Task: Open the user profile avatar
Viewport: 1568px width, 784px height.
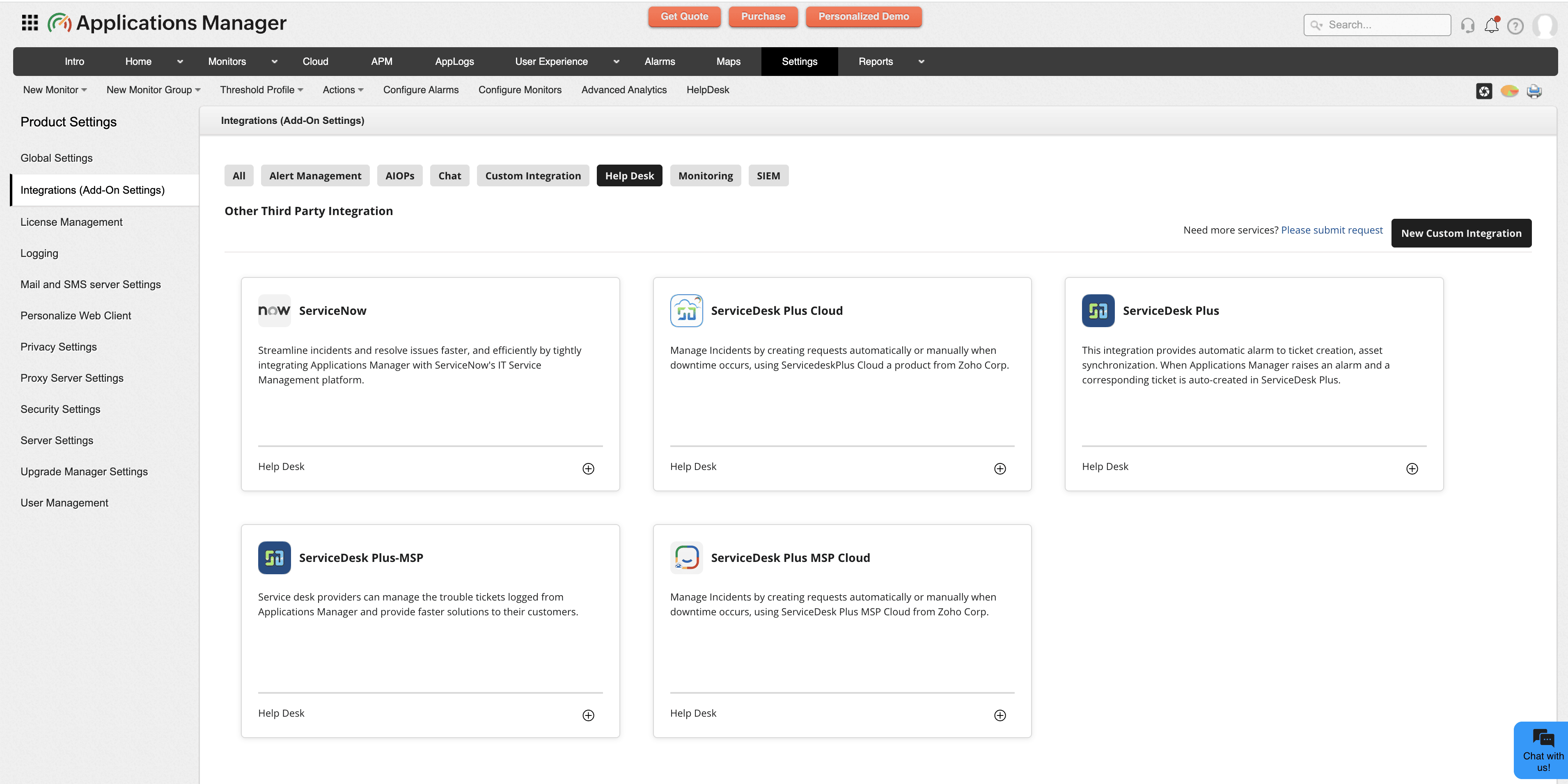Action: click(x=1545, y=25)
